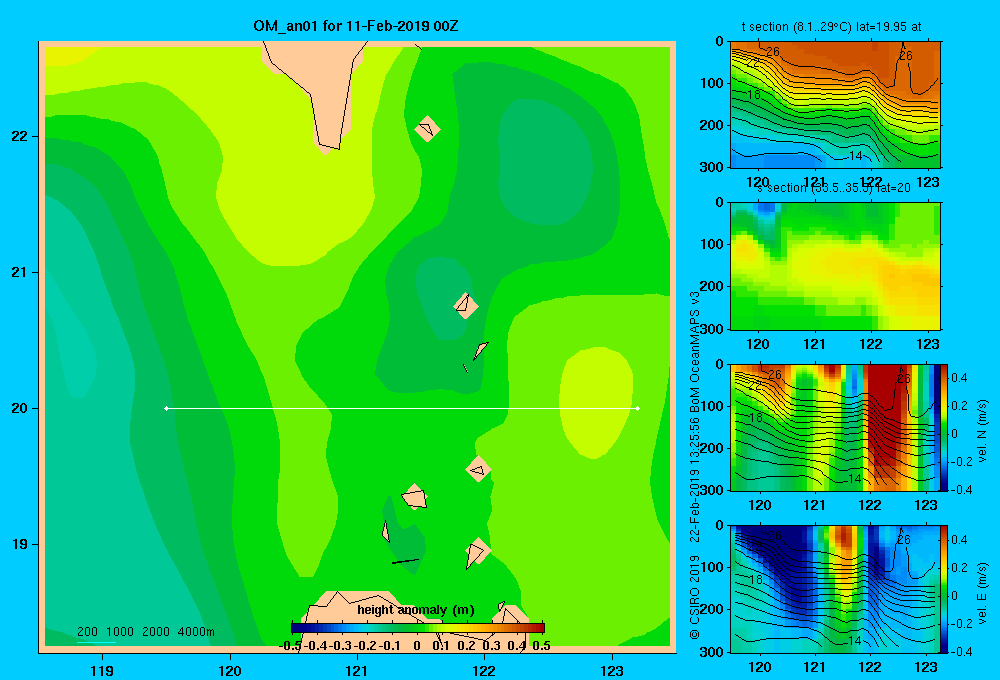This screenshot has height=680, width=1000.
Task: Click longitude label 119 below the main map
Action: click(102, 670)
